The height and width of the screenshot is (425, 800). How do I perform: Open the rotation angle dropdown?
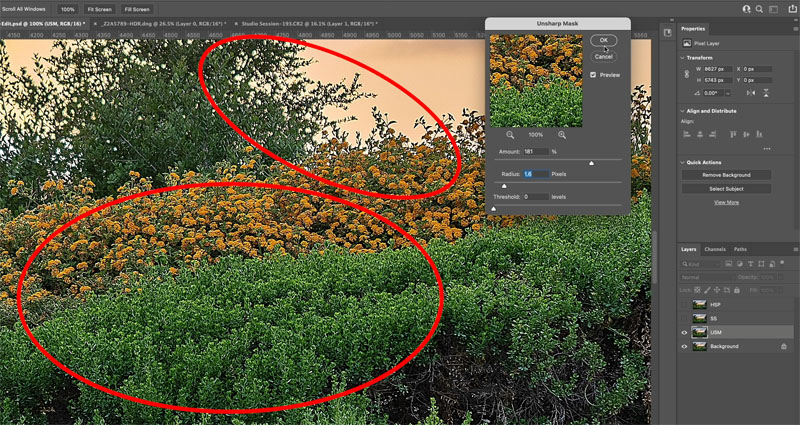click(x=728, y=93)
